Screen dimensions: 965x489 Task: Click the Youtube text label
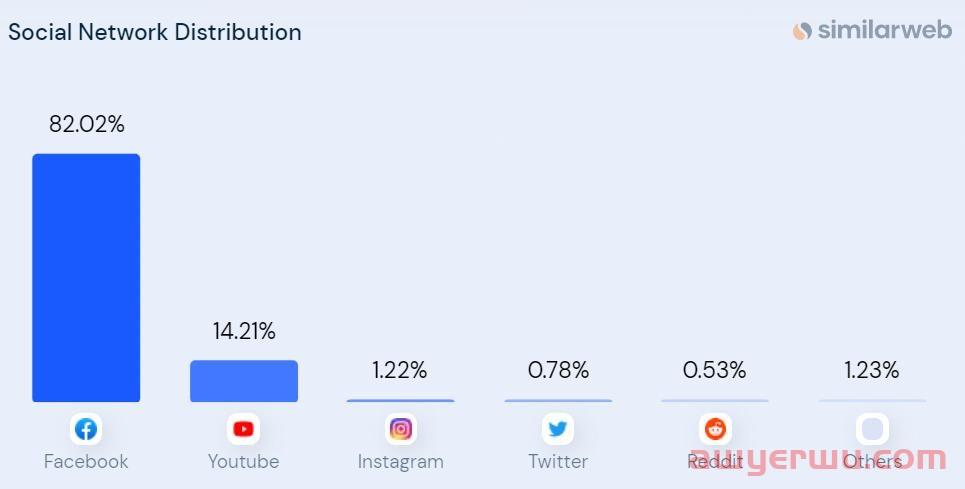[243, 461]
